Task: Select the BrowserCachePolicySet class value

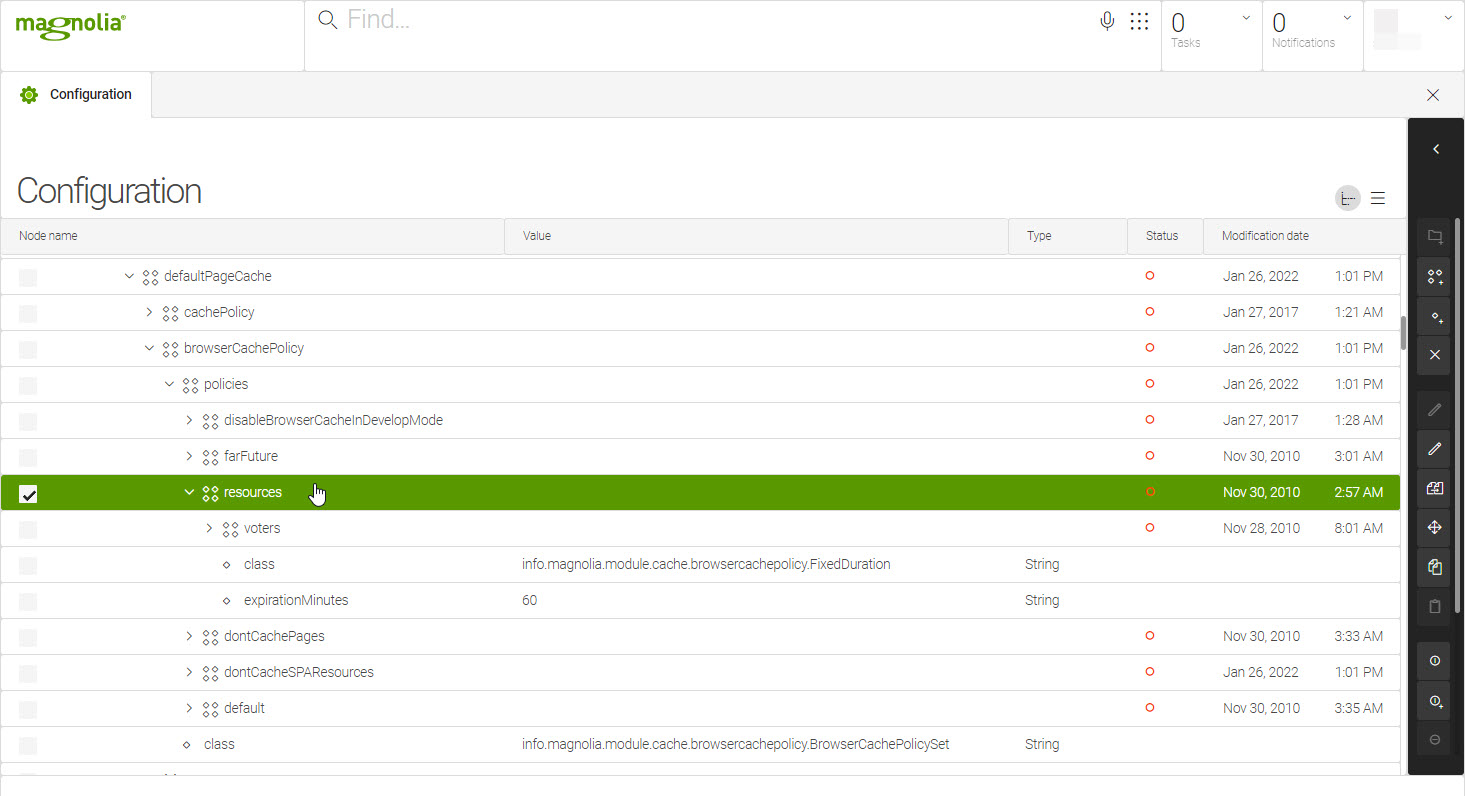Action: coord(735,745)
